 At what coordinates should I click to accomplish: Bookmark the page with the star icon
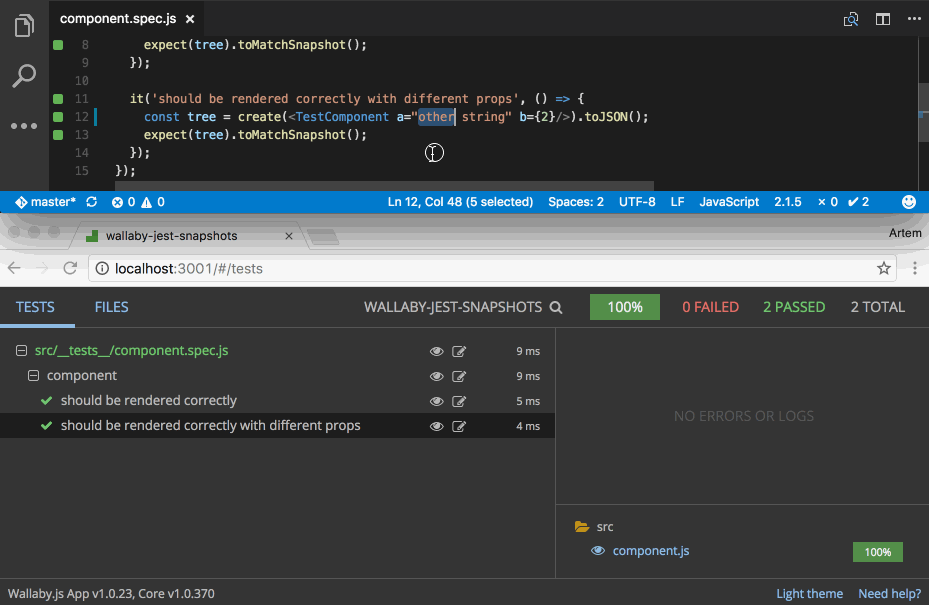tap(884, 268)
